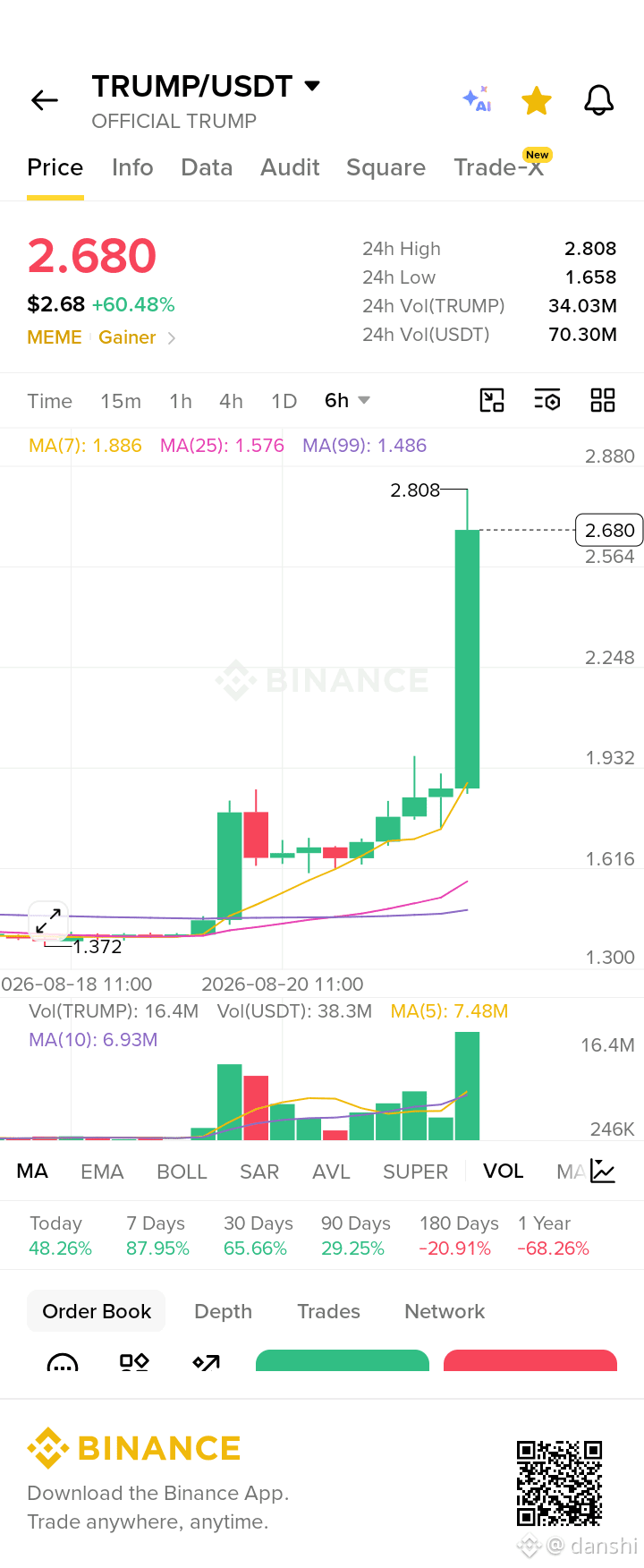Screen dimensions: 644x1568
Task: Select the Order Book tab
Action: point(97,1311)
